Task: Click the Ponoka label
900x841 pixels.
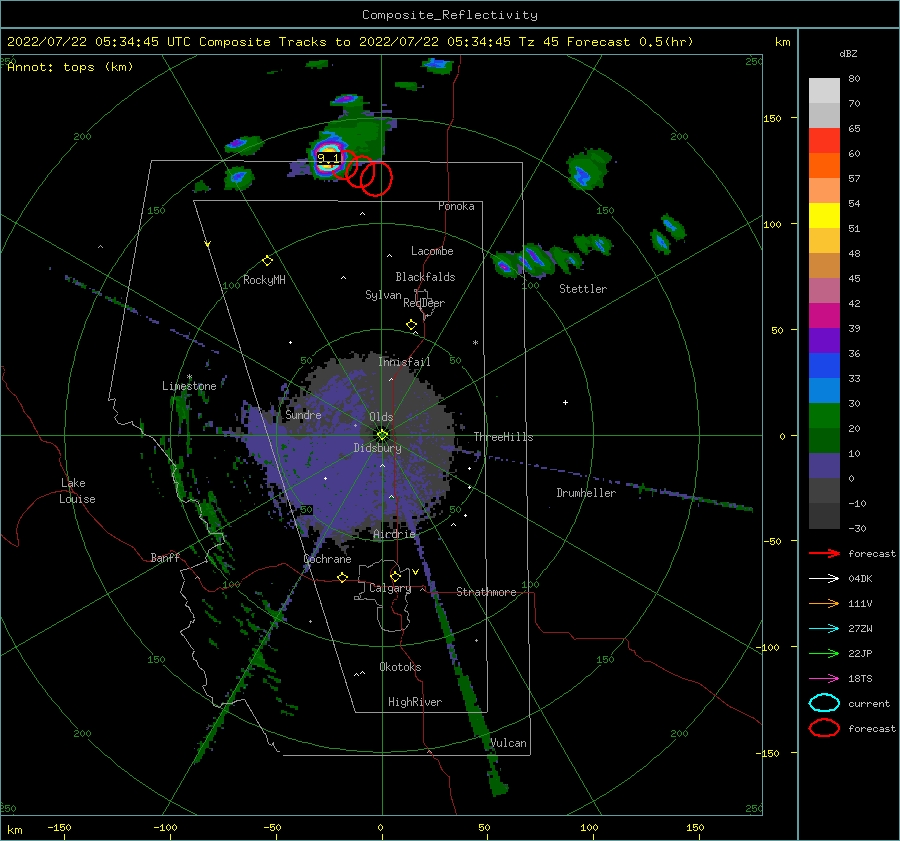Action: pos(456,206)
